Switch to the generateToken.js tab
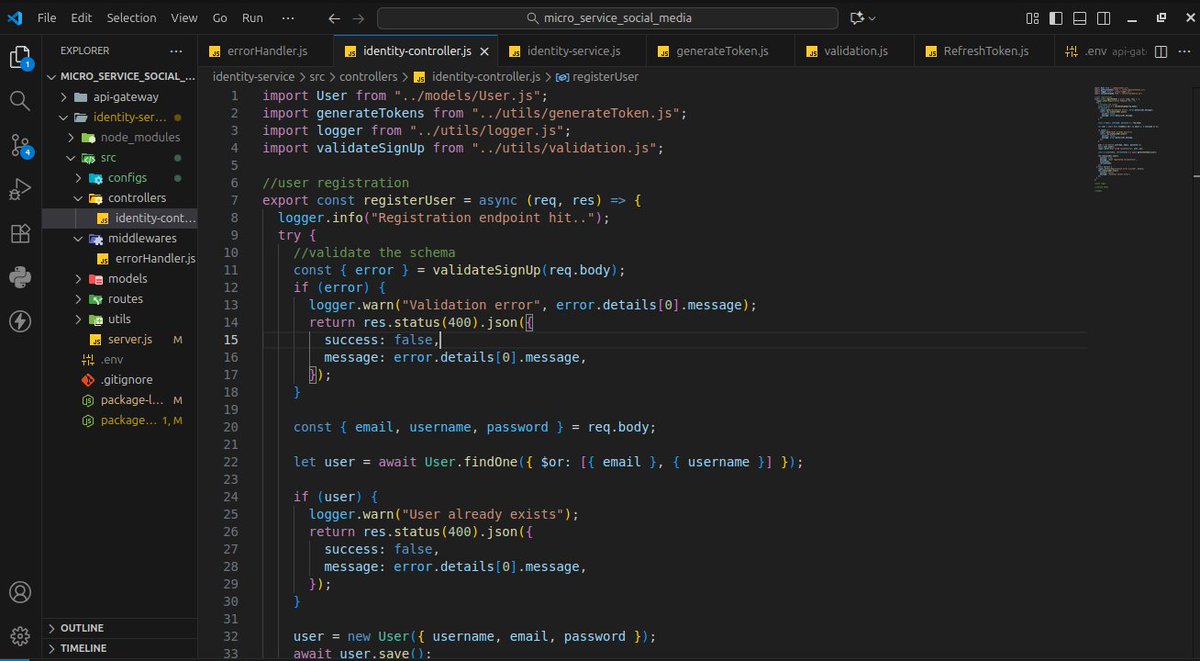 tap(722, 51)
